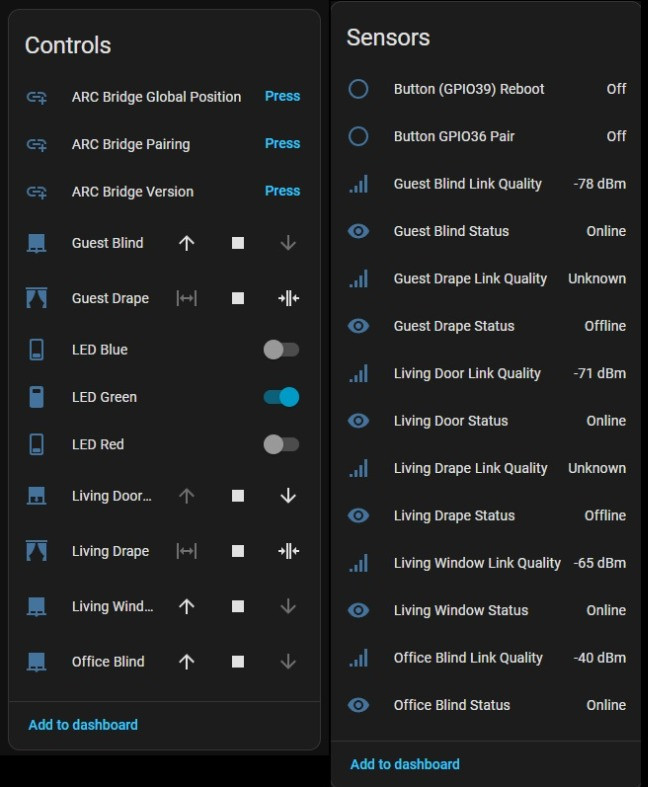Viewport: 648px width, 787px height.
Task: Lower the Living Window blind
Action: click(x=288, y=607)
